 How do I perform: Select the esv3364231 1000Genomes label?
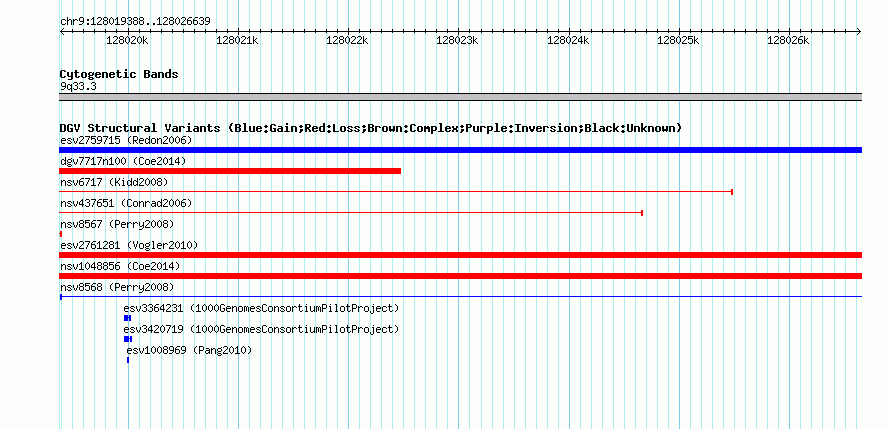262,308
